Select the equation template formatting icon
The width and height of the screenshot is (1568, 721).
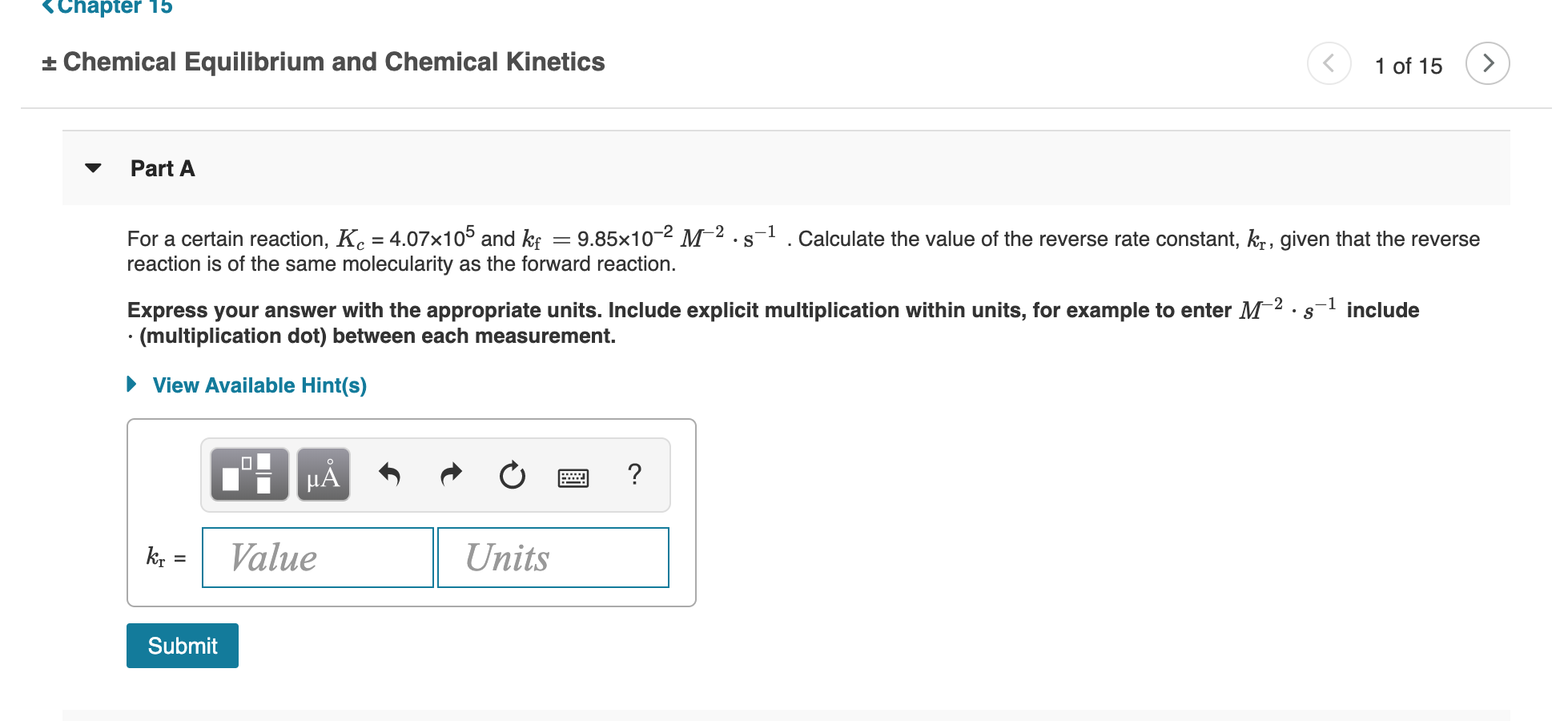(x=248, y=474)
